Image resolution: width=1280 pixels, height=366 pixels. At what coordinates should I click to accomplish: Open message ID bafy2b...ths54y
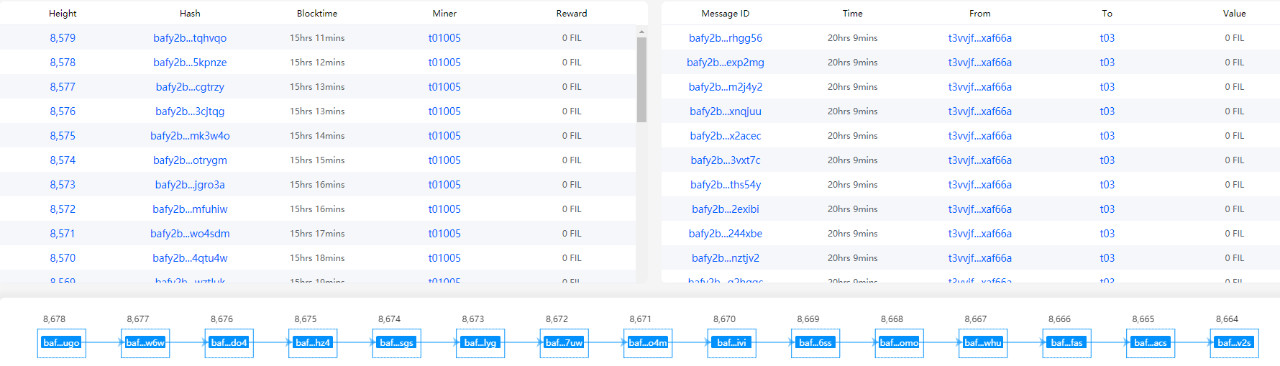pyautogui.click(x=726, y=185)
